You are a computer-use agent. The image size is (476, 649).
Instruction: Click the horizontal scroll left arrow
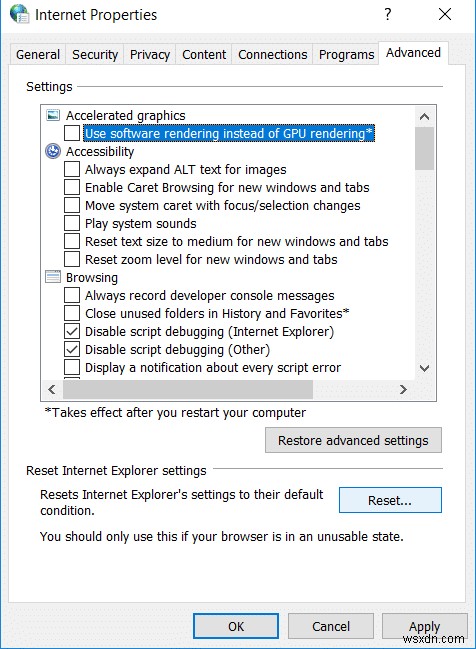pos(52,389)
